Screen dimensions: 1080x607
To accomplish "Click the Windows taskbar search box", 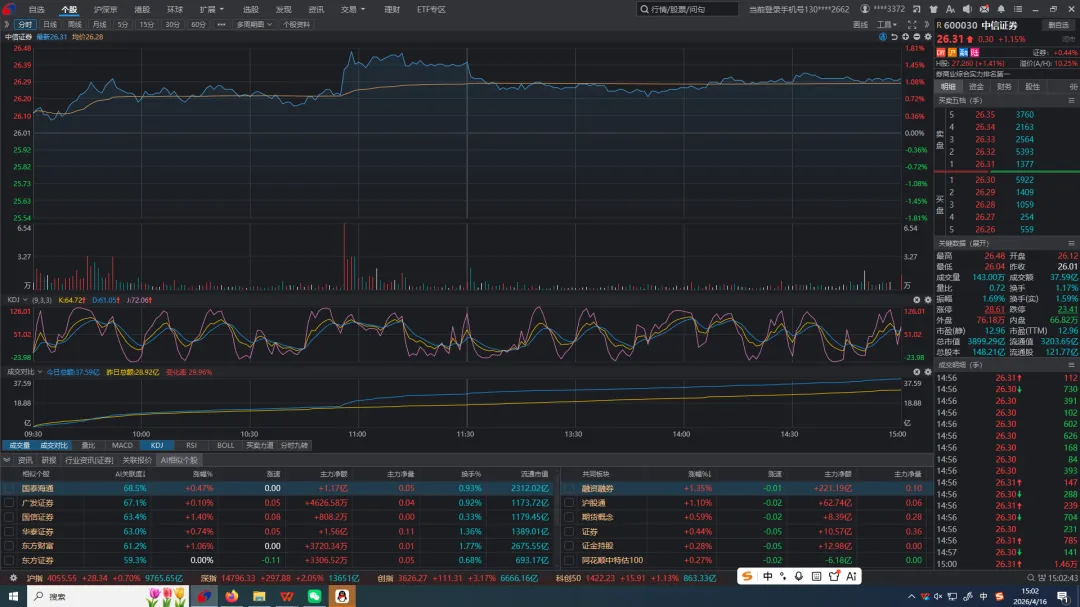I will coord(107,596).
